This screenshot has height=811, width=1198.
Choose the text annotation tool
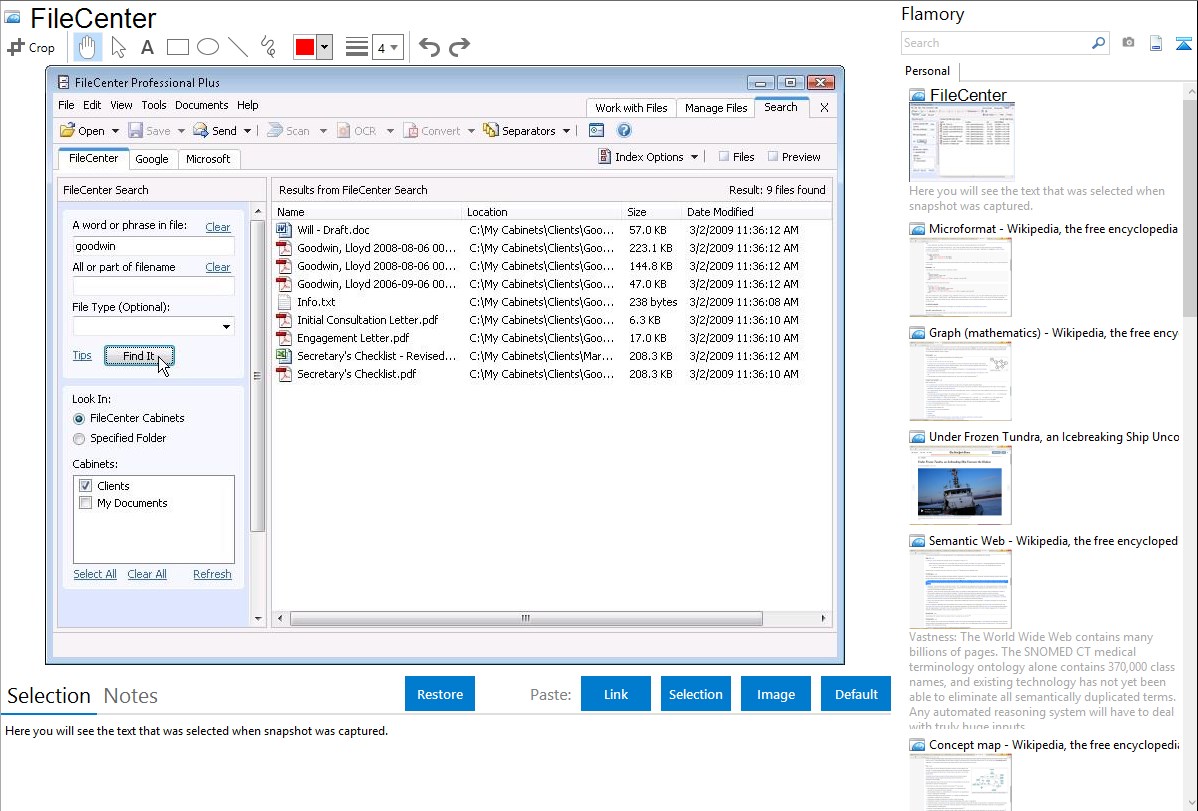click(147, 47)
